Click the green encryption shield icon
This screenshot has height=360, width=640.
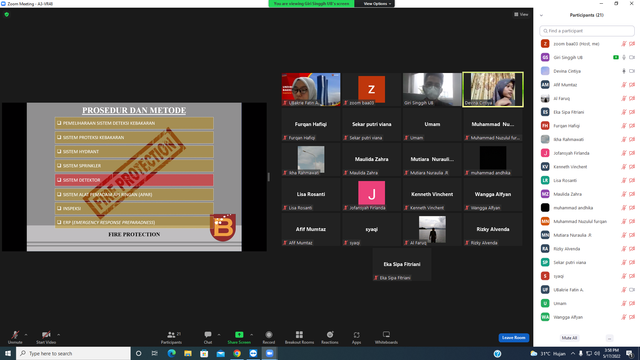[7, 14]
